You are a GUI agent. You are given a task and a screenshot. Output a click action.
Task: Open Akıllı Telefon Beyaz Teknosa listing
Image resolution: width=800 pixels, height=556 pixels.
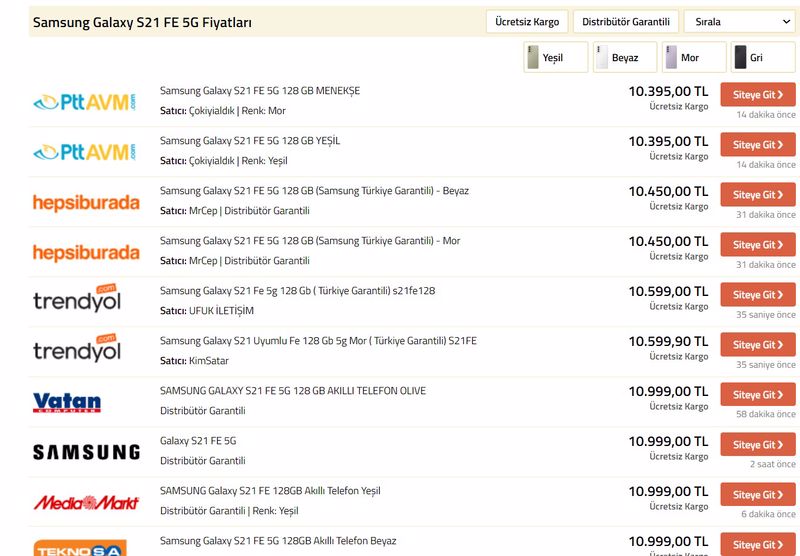point(278,541)
